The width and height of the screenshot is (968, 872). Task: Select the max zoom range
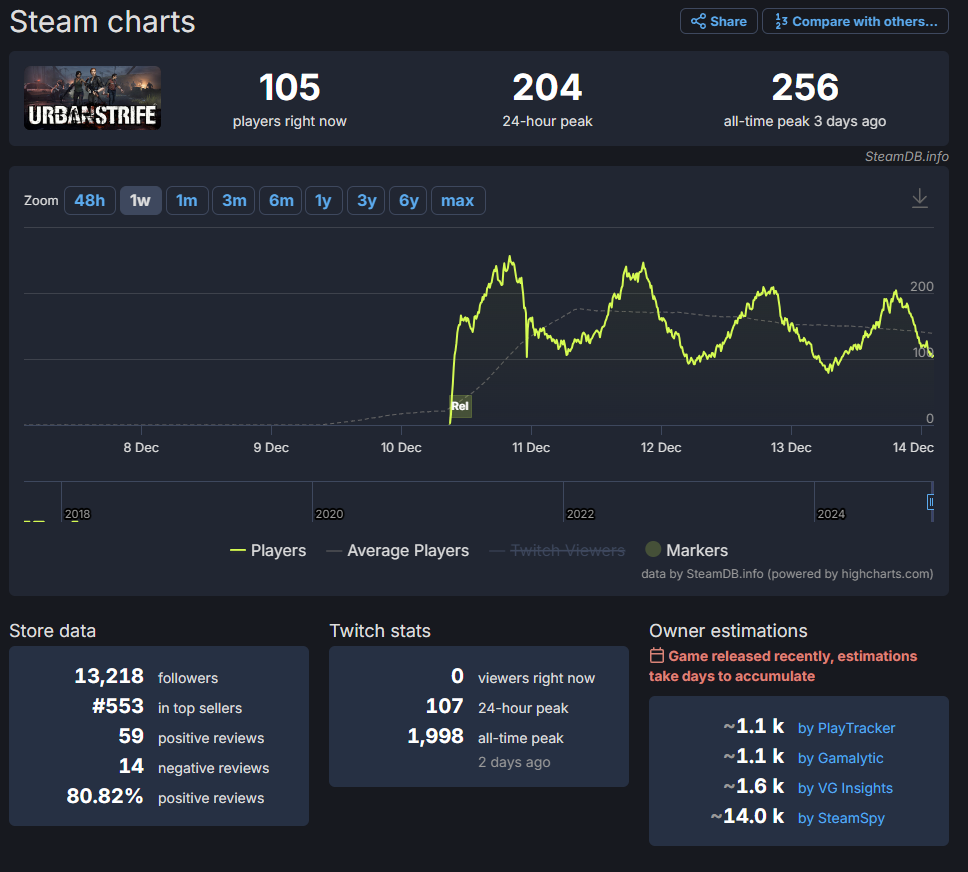(x=457, y=201)
